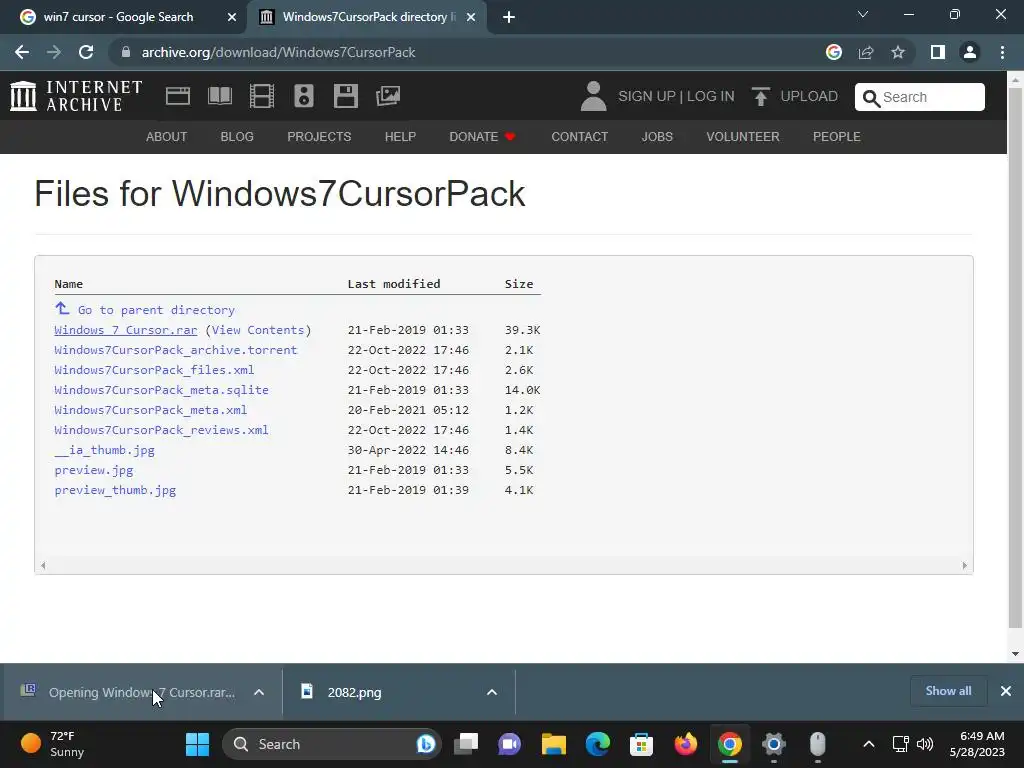Screen dimensions: 1024x768
Task: Open Windows7CursorPack_reviews.xml link
Action: [x=161, y=430]
